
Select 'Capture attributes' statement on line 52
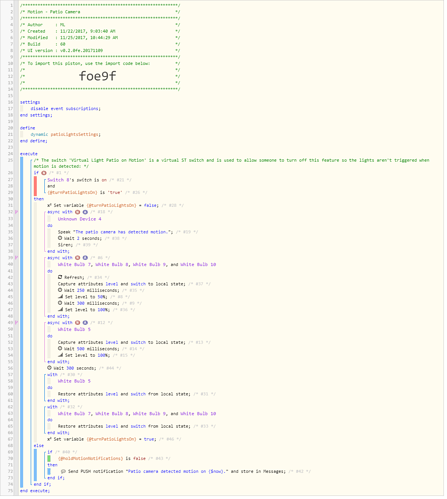122,343
